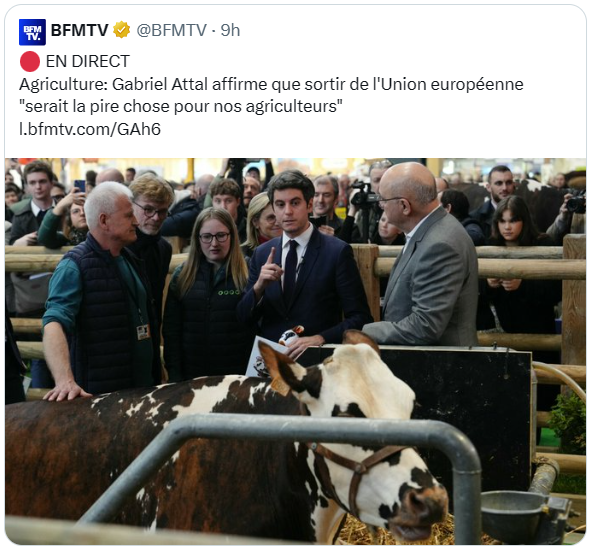This screenshot has width=589, height=548.
Task: Click the tweet text about Gabriel Attal
Action: (x=271, y=95)
